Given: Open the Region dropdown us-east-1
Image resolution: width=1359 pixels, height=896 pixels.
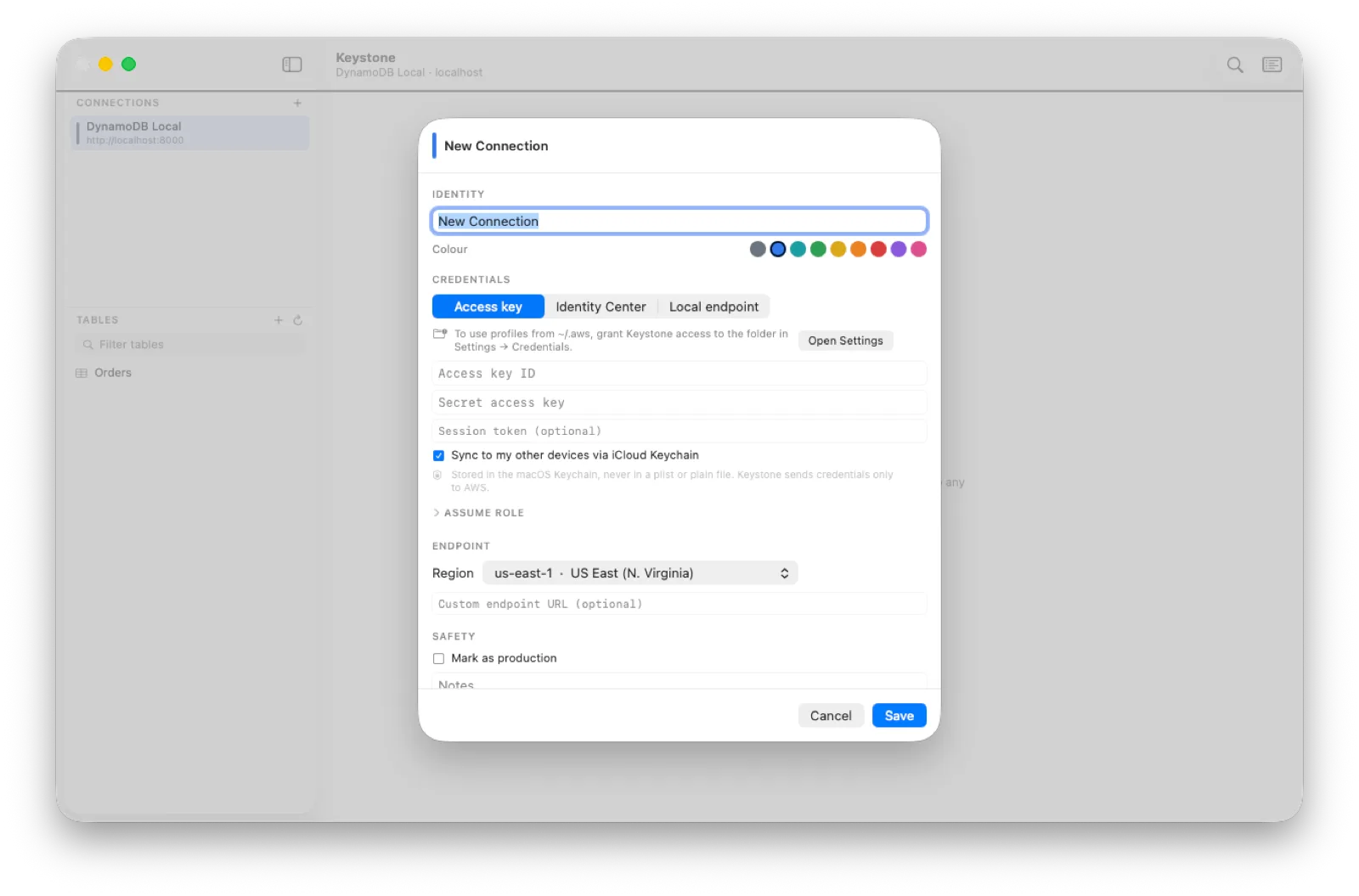Looking at the screenshot, I should 640,573.
